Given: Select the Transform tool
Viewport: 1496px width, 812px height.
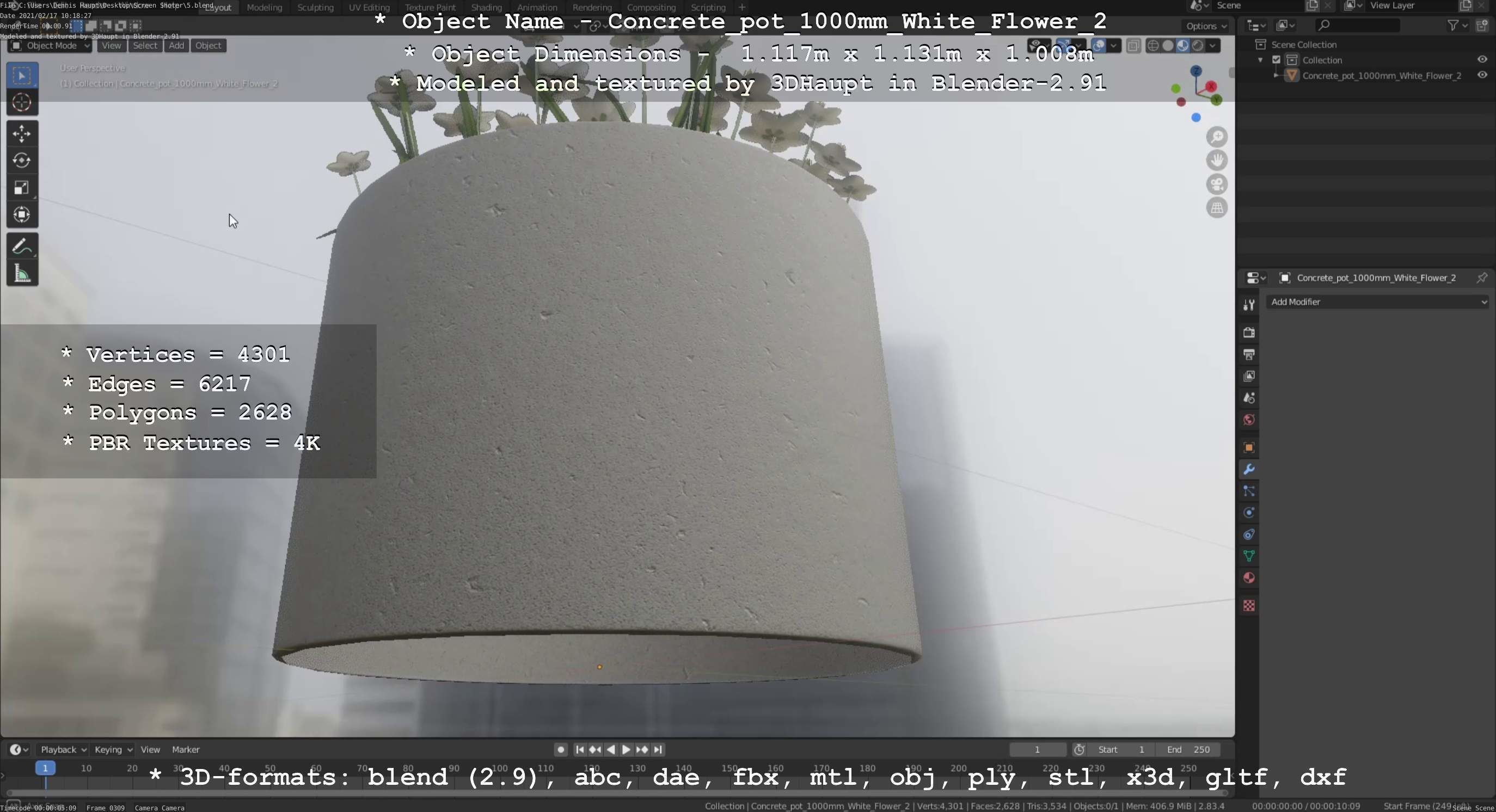Looking at the screenshot, I should (x=22, y=215).
